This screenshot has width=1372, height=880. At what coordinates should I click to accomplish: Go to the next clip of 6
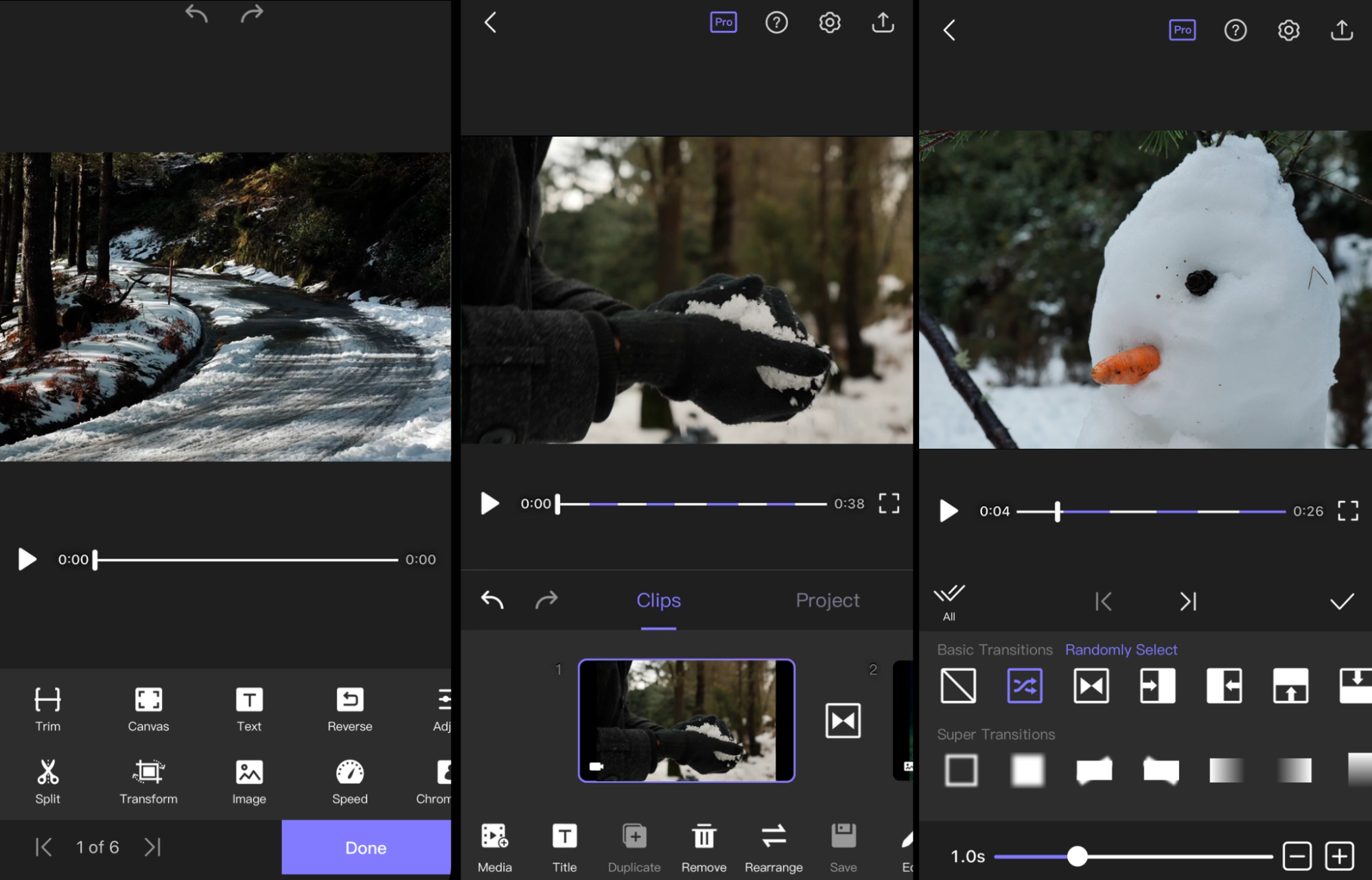tap(153, 847)
